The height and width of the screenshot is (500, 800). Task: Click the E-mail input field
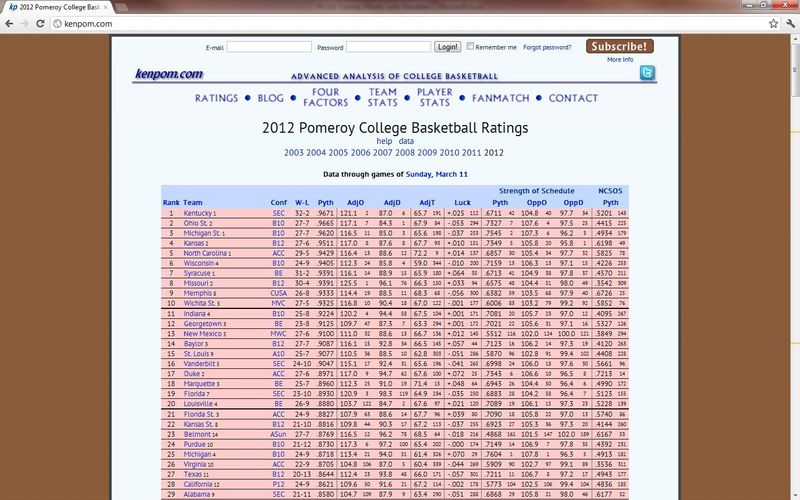click(x=269, y=47)
